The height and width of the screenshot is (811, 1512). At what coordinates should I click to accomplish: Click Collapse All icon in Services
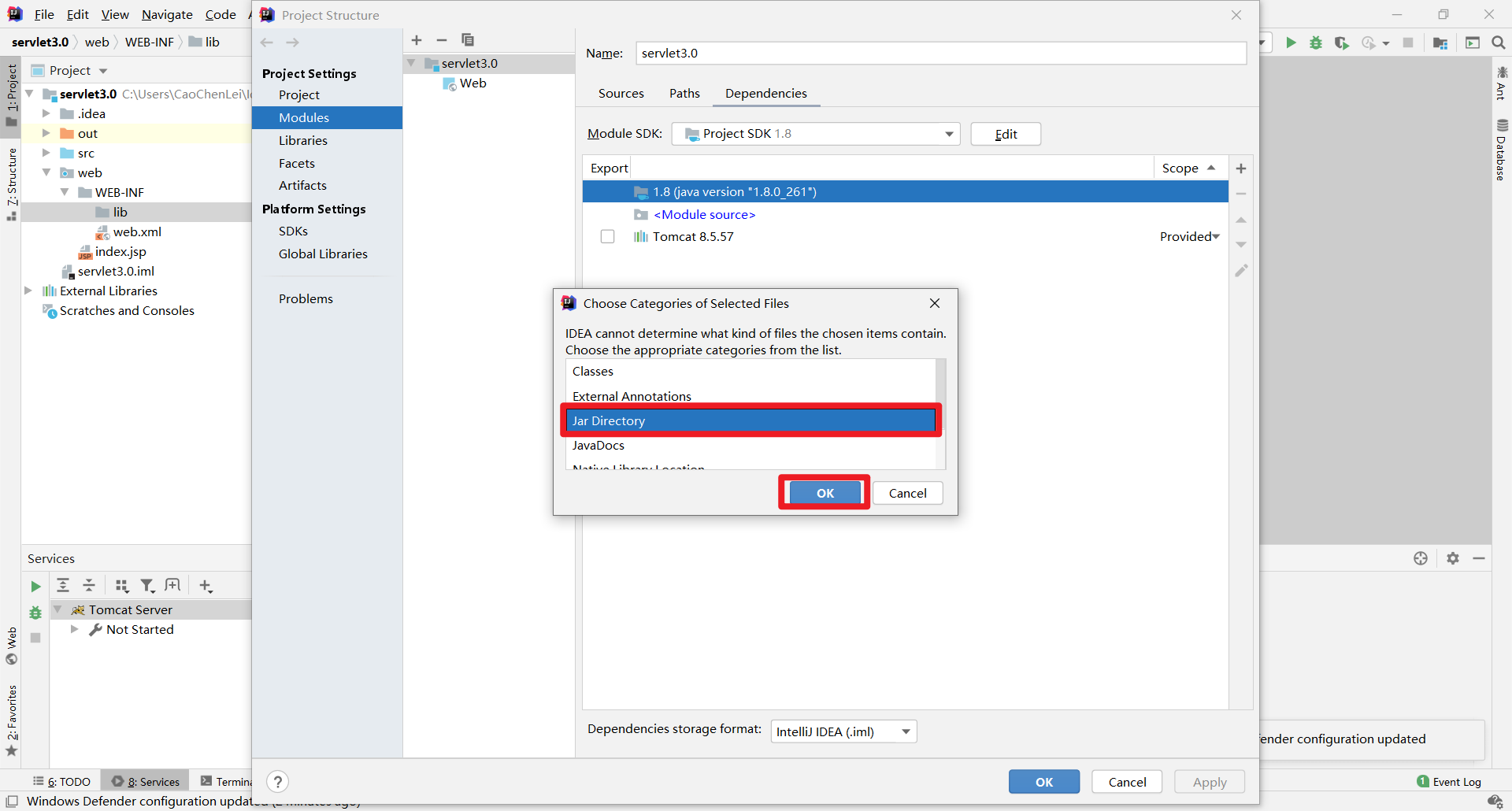89,585
